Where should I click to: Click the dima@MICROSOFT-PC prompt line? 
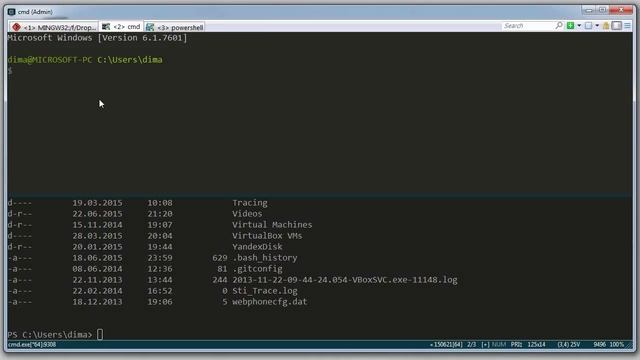[x=85, y=60]
